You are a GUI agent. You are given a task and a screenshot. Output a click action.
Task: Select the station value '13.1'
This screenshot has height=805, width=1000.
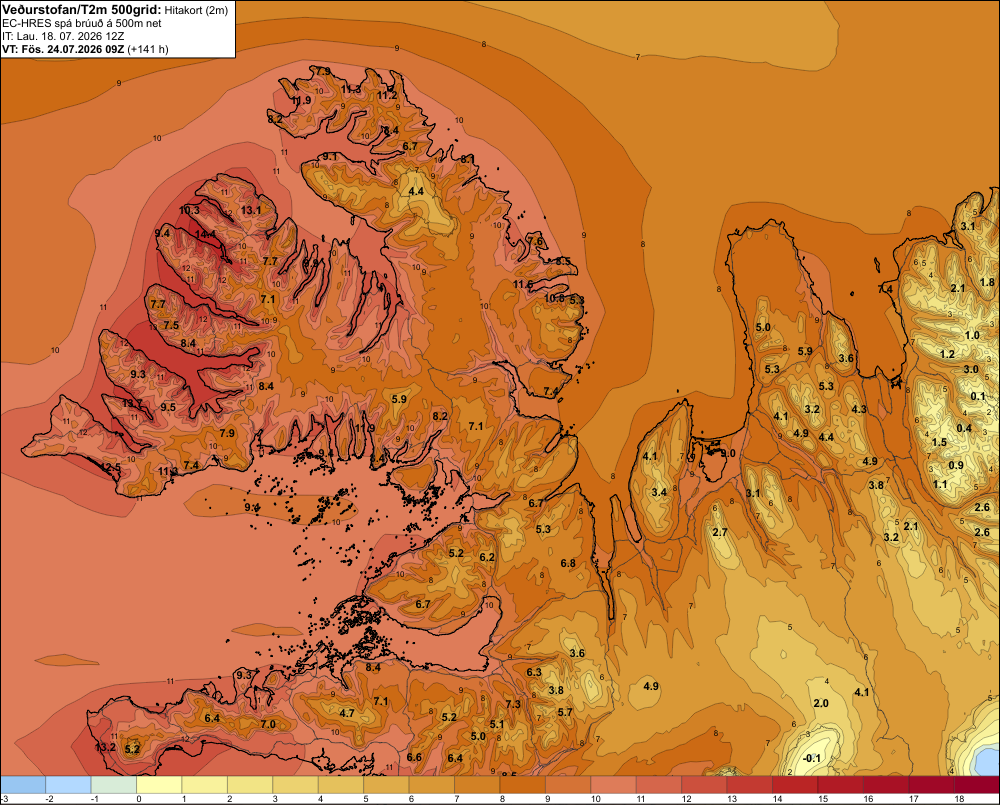[251, 210]
